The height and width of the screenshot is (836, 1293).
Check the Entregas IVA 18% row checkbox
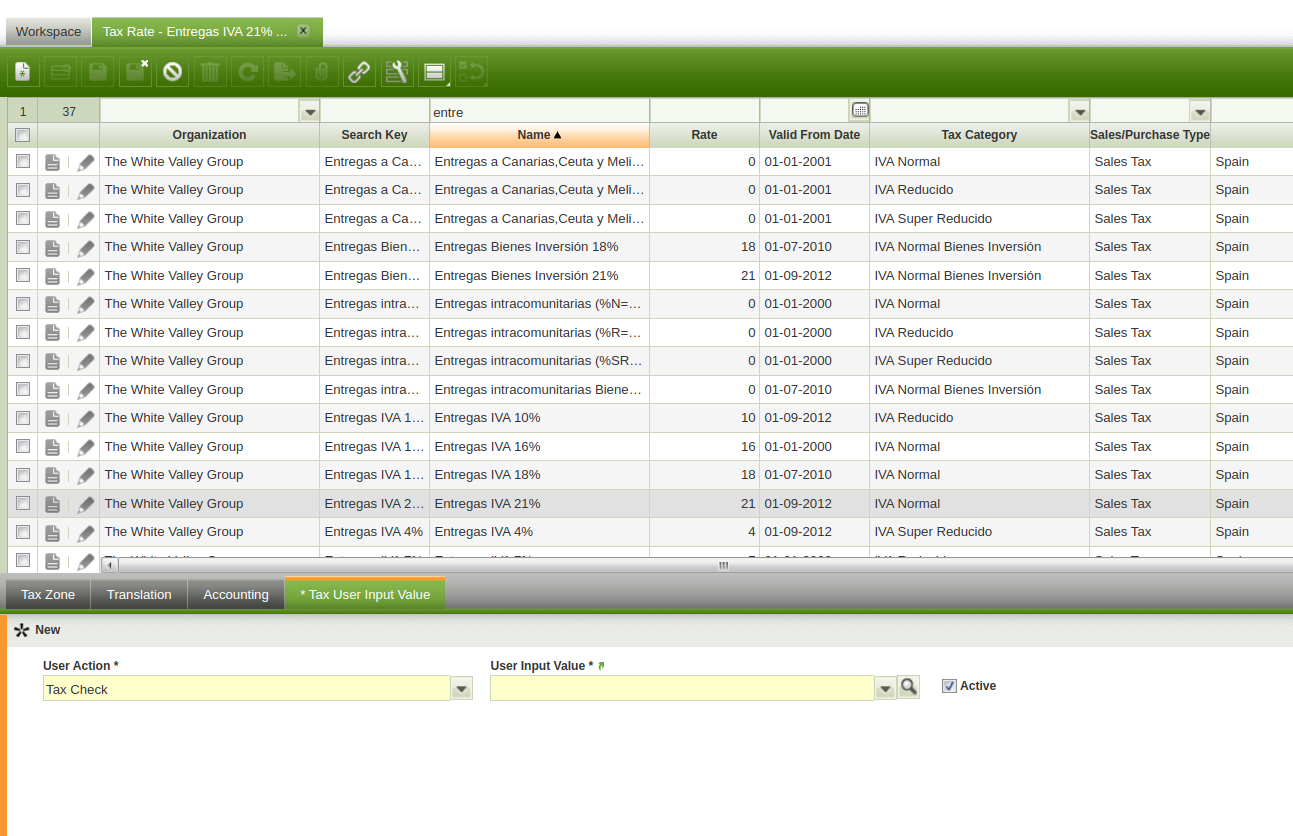(x=22, y=474)
